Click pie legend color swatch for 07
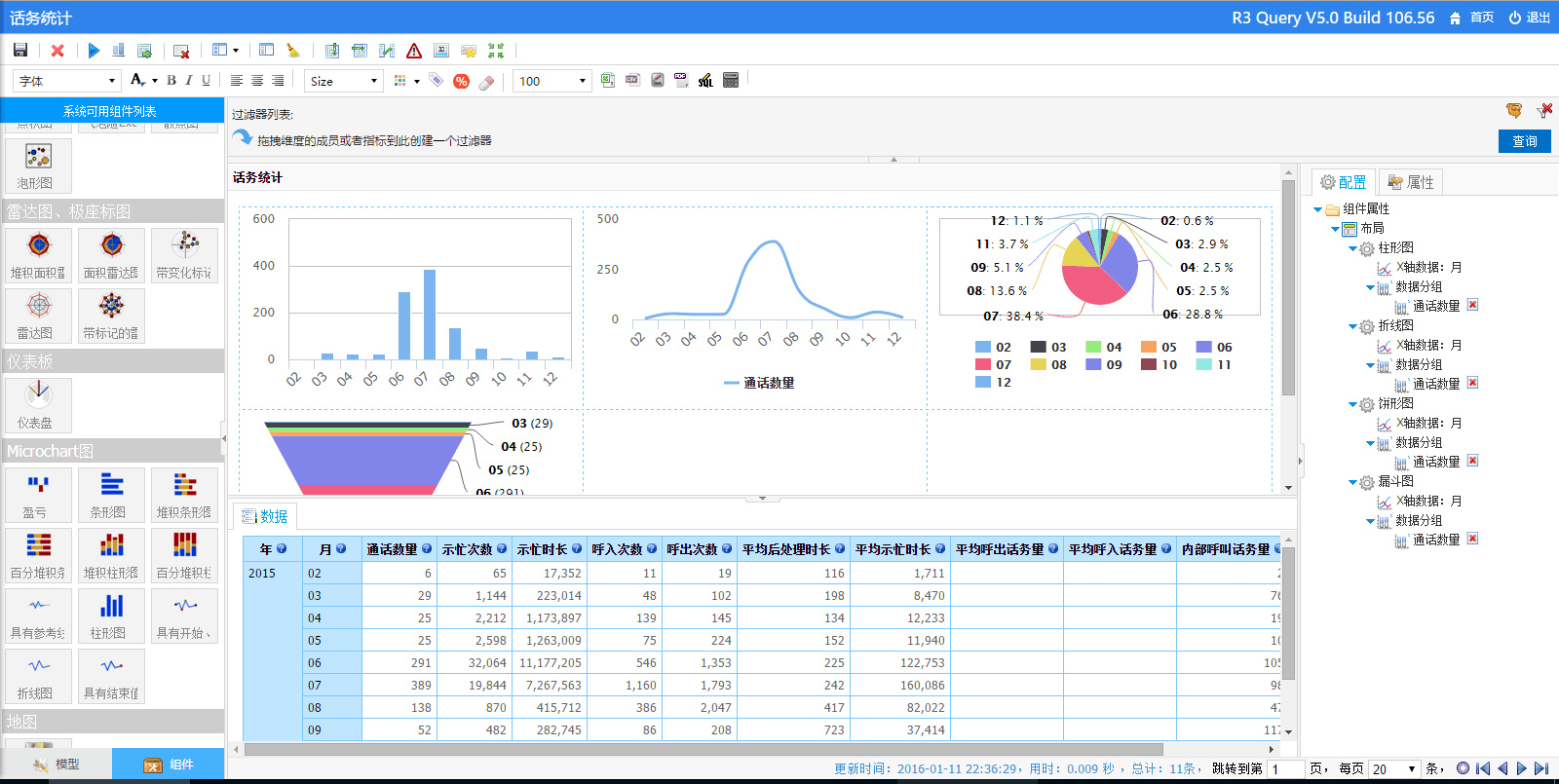Viewport: 1559px width, 784px height. [x=983, y=364]
